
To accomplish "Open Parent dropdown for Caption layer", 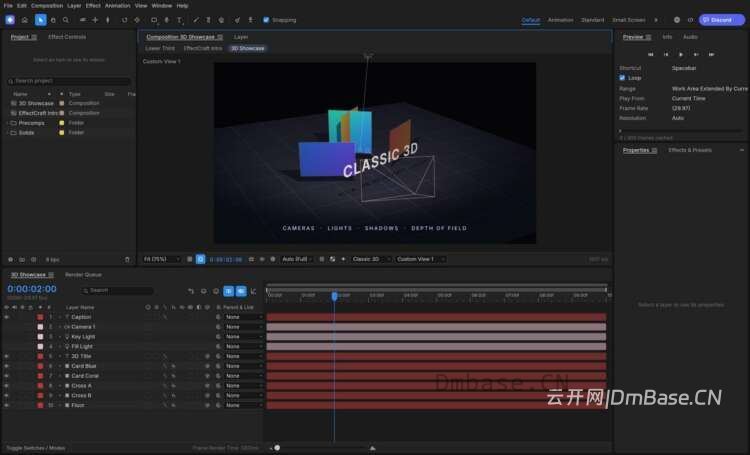I will [243, 317].
